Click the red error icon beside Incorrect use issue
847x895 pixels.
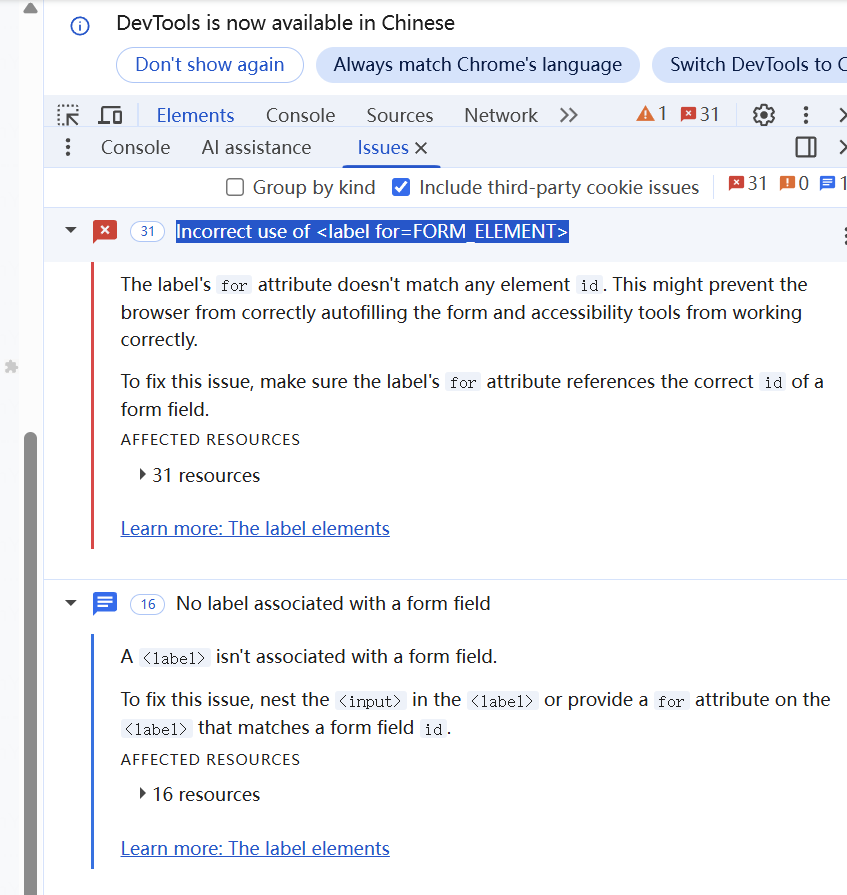point(105,231)
